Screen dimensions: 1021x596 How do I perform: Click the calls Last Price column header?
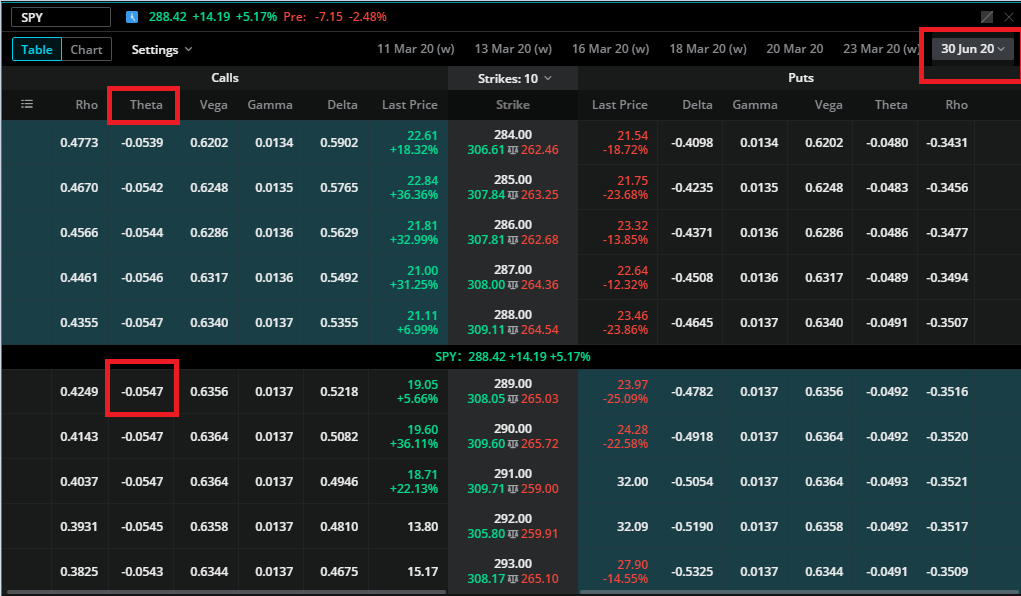tap(410, 105)
